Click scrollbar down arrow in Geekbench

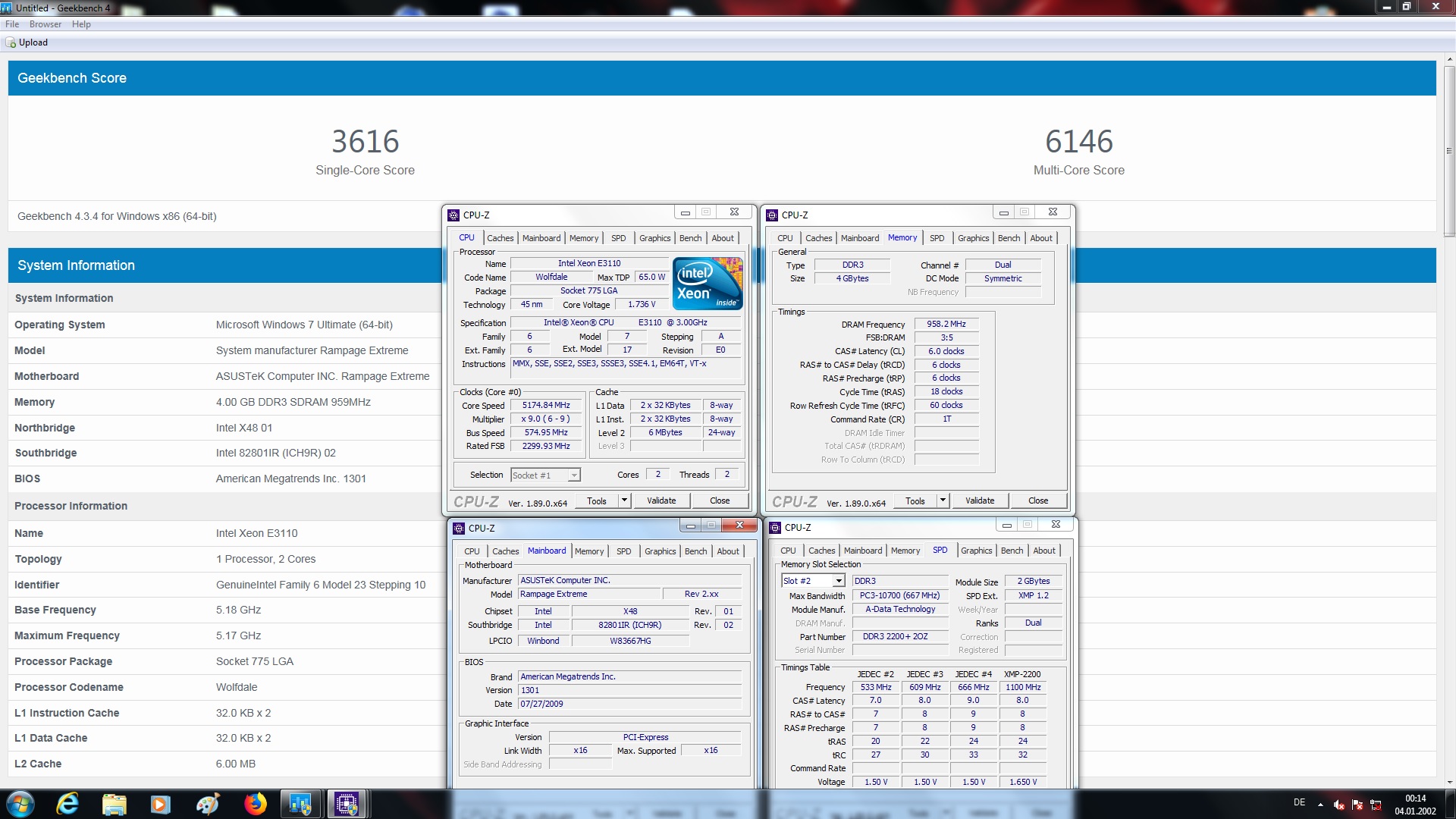[x=1449, y=782]
